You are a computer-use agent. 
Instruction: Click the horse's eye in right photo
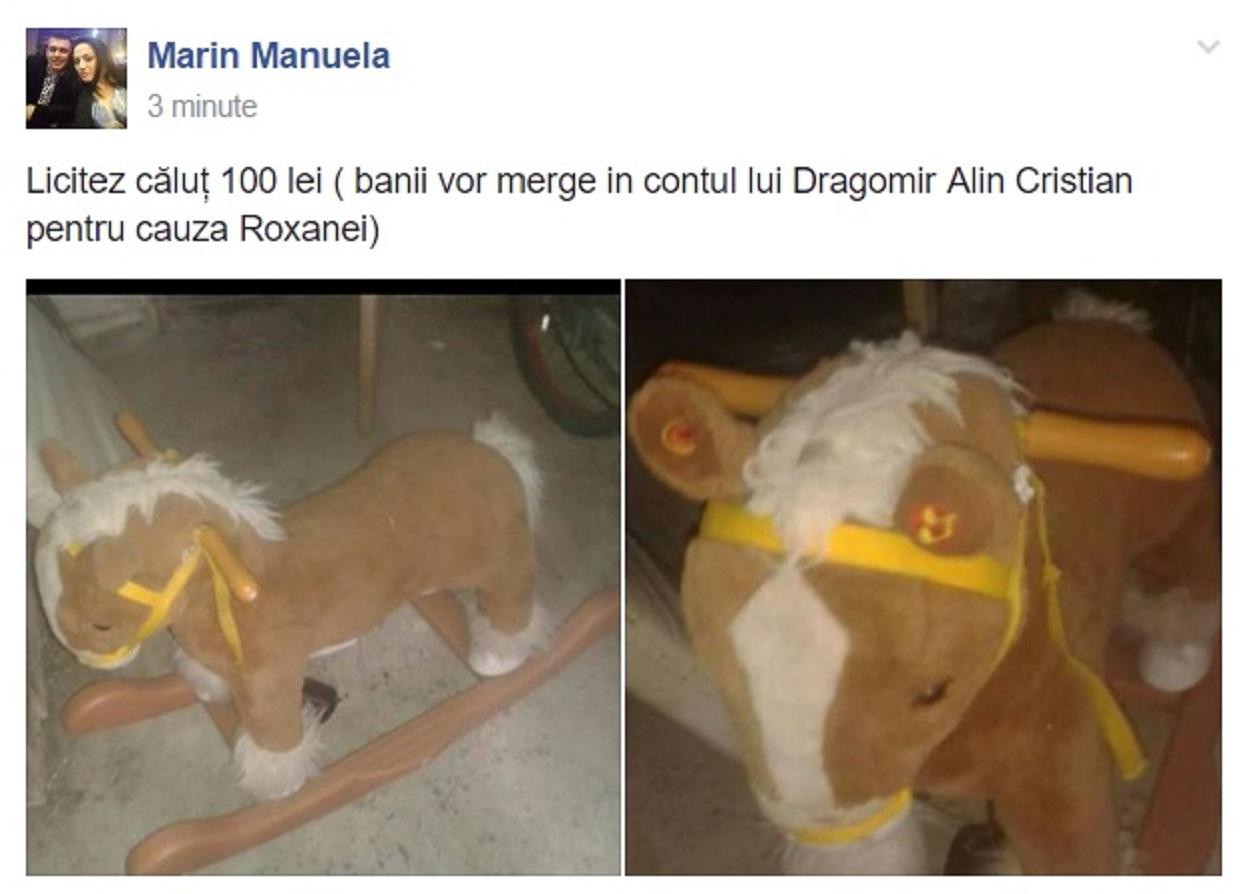[930, 692]
